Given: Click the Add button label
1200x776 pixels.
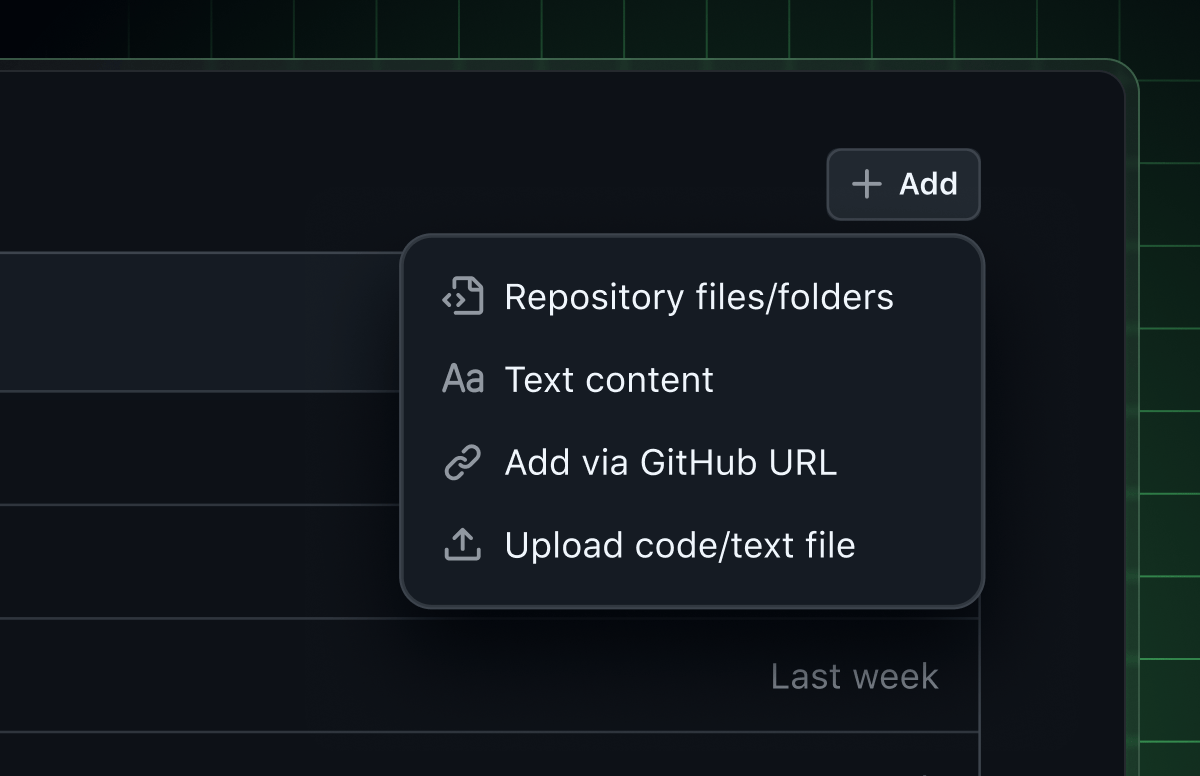Looking at the screenshot, I should (x=928, y=184).
